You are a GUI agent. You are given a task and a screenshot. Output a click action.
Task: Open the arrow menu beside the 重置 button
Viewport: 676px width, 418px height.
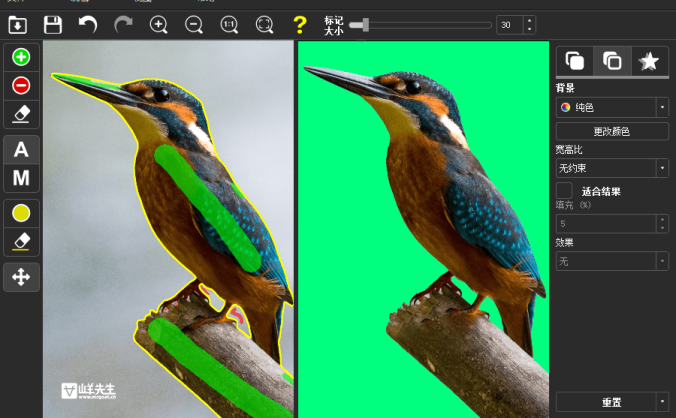click(x=662, y=402)
